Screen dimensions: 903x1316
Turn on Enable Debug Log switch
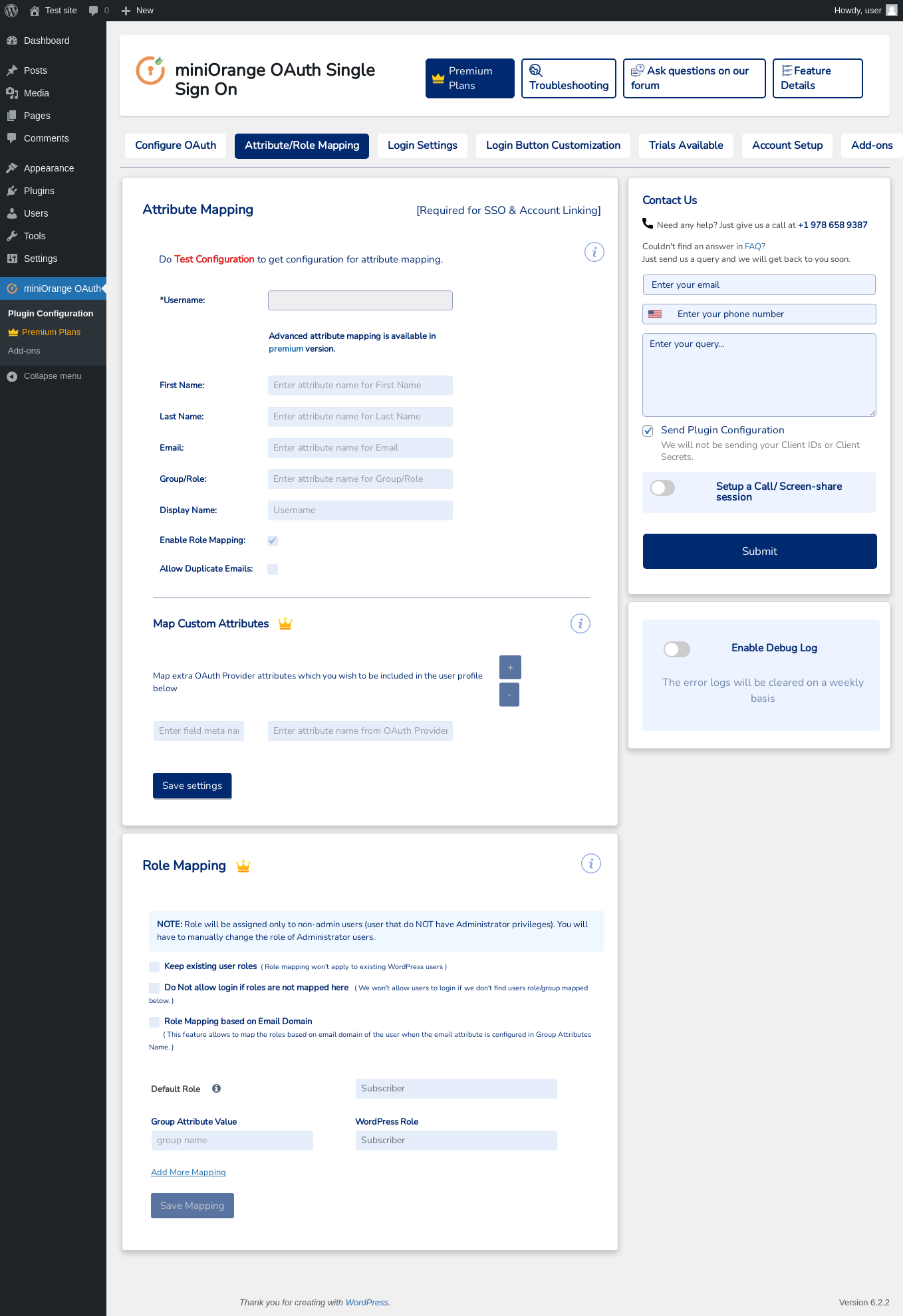point(677,649)
